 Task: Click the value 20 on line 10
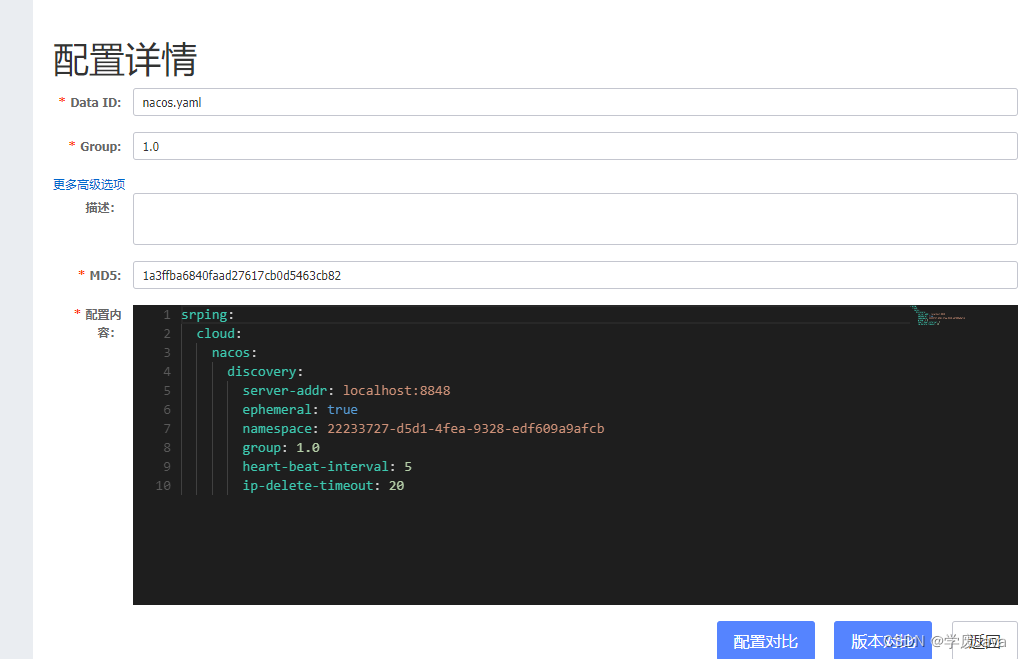[397, 485]
